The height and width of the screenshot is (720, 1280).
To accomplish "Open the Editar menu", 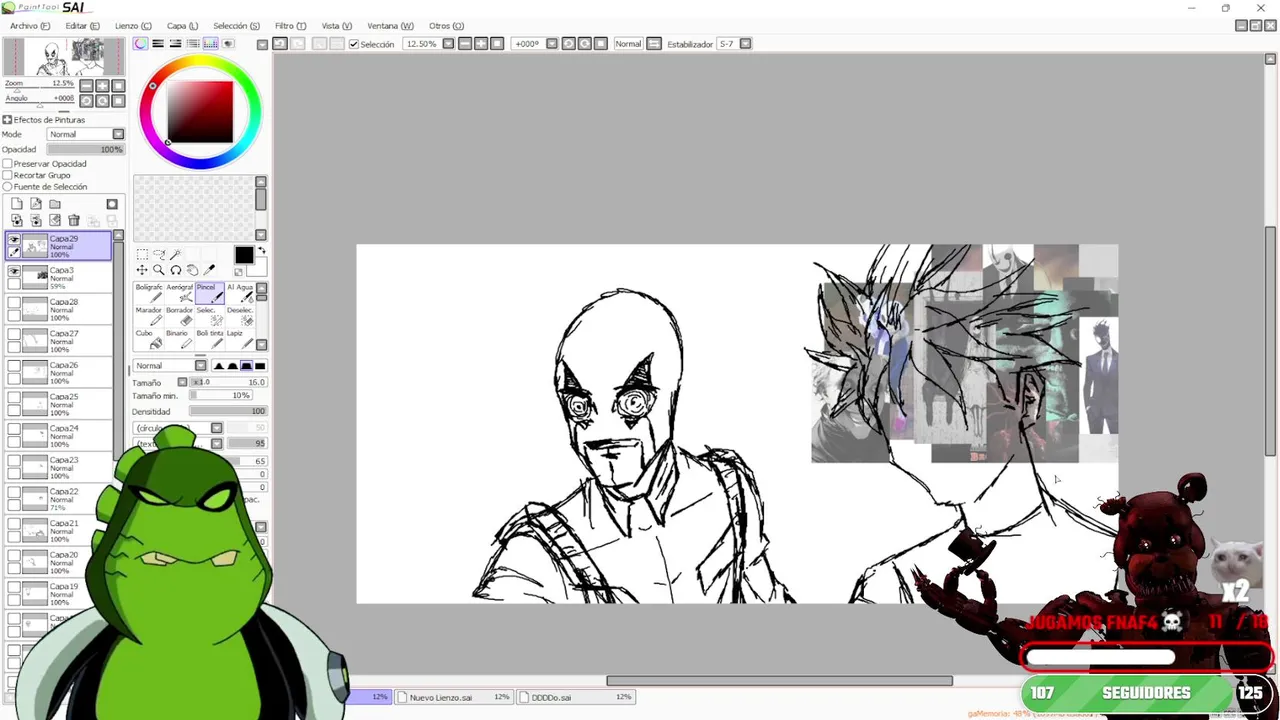I will tap(82, 26).
